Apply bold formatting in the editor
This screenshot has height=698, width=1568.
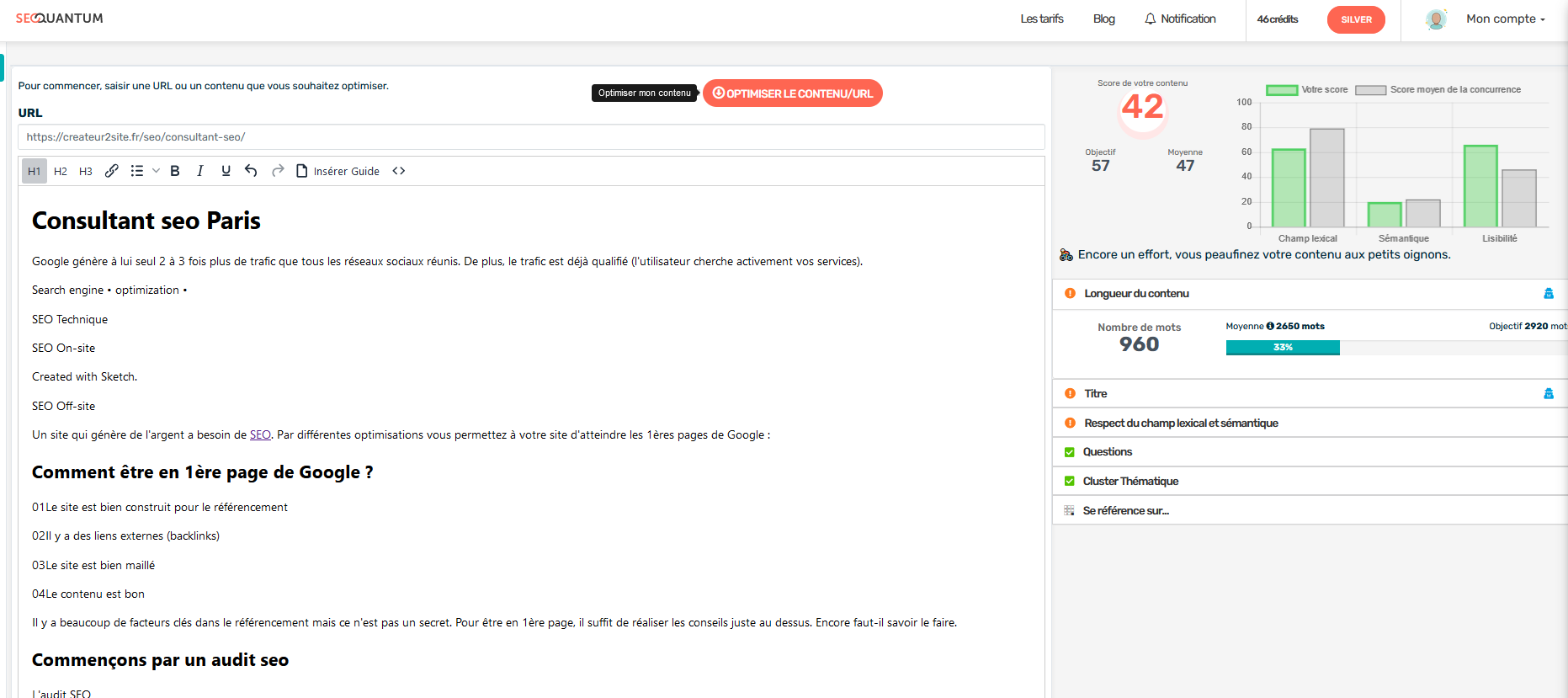coord(175,171)
